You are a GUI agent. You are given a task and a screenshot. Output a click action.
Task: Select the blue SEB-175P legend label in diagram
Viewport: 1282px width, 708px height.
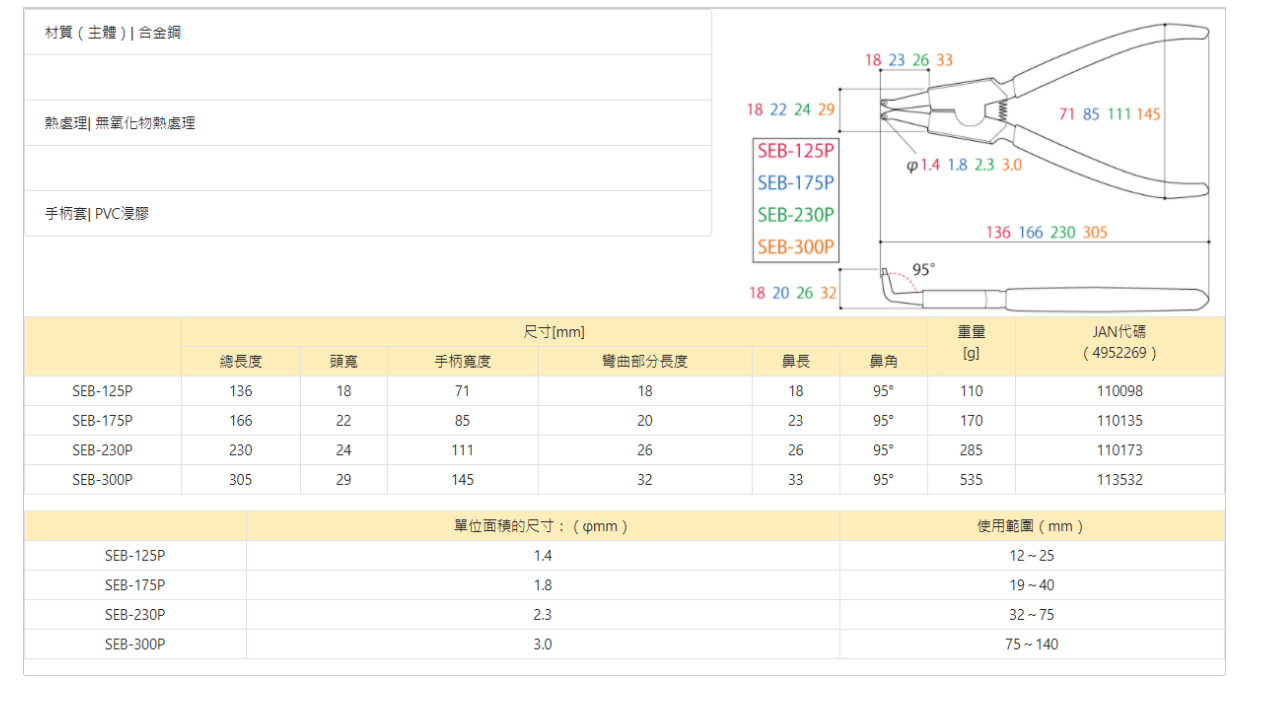point(795,183)
